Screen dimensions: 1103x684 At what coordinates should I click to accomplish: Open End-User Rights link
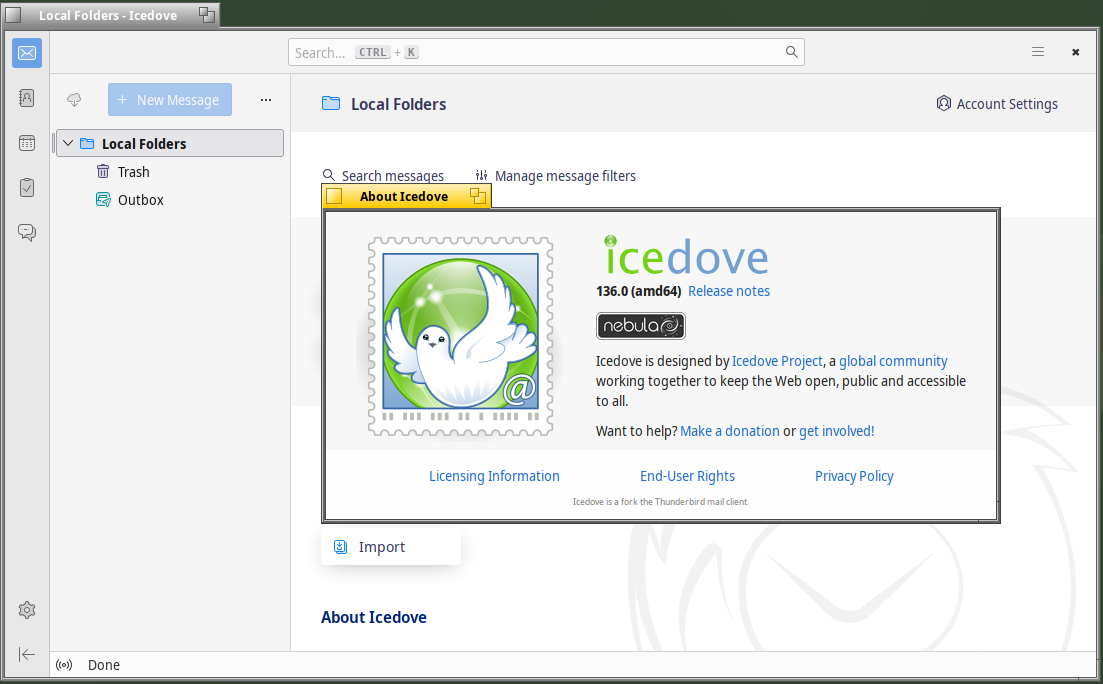pos(687,476)
